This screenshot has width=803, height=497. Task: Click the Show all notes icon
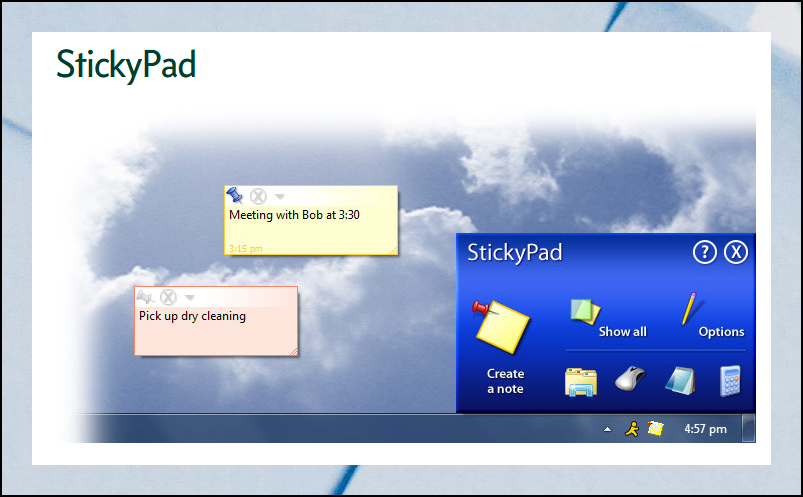click(x=585, y=312)
